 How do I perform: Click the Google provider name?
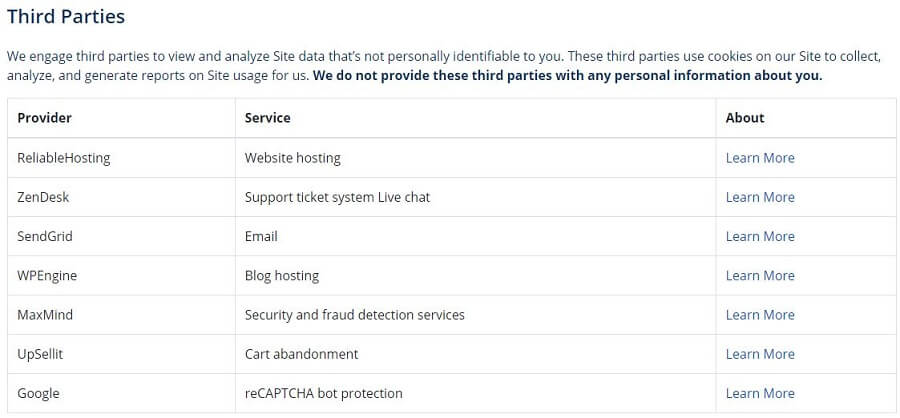38,393
